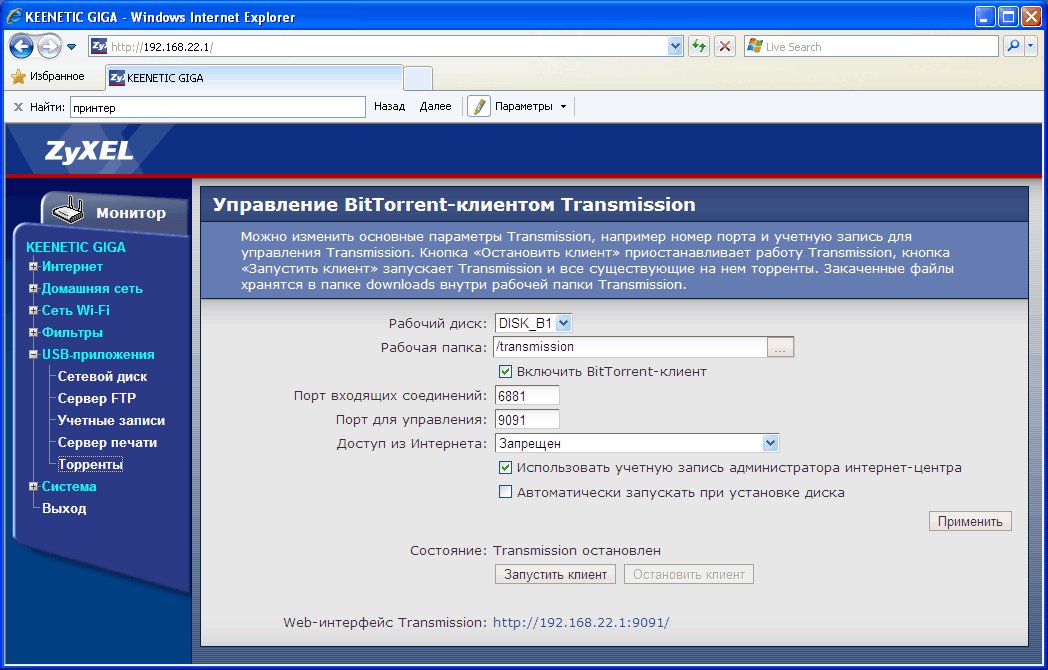Image resolution: width=1048 pixels, height=670 pixels.
Task: Select the Торренты menu item
Action: (x=90, y=464)
